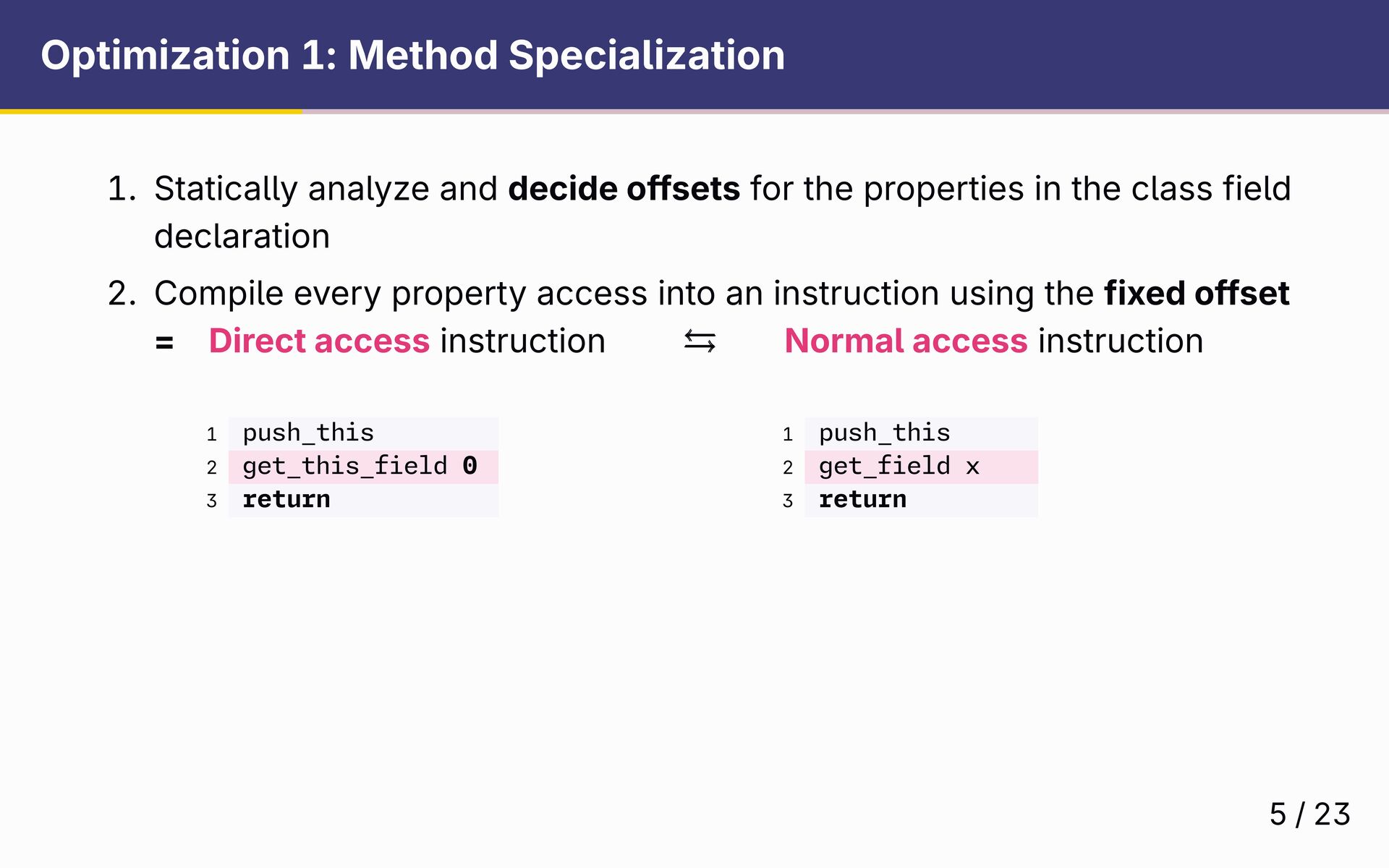1389x868 pixels.
Task: Click line number 3 of right code block
Action: (x=788, y=501)
